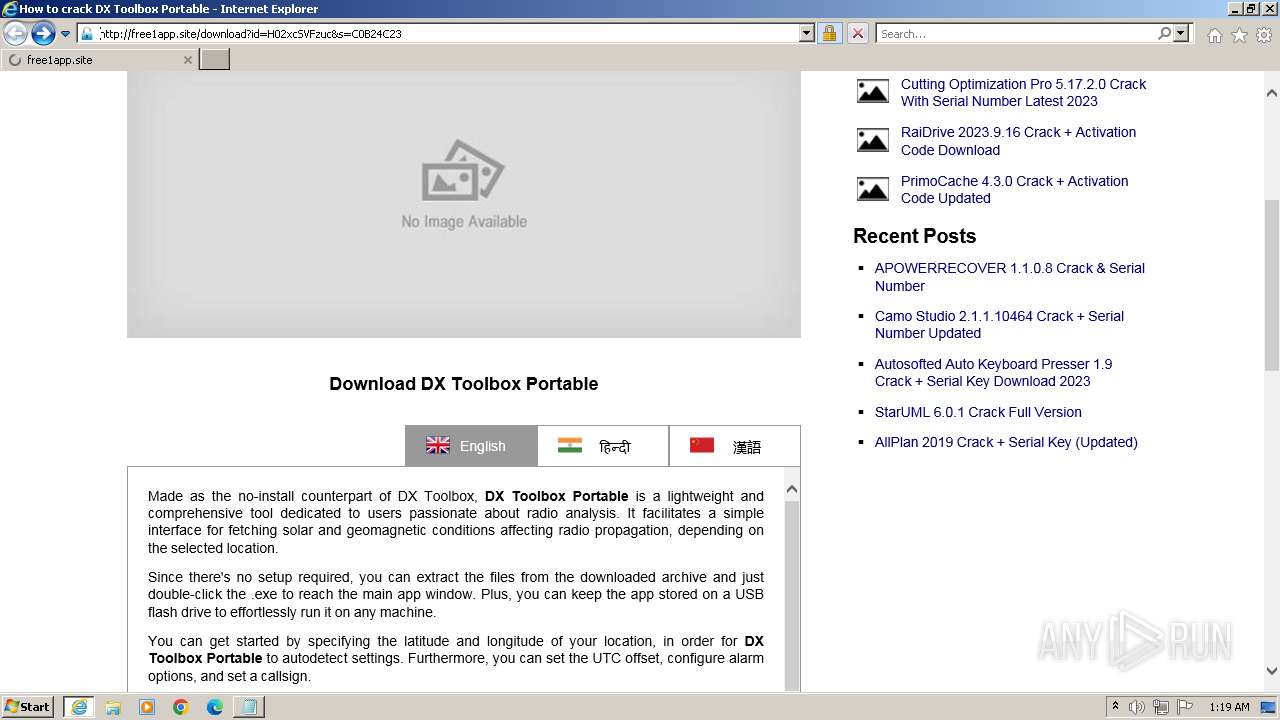Click the India flag icon

coord(570,445)
